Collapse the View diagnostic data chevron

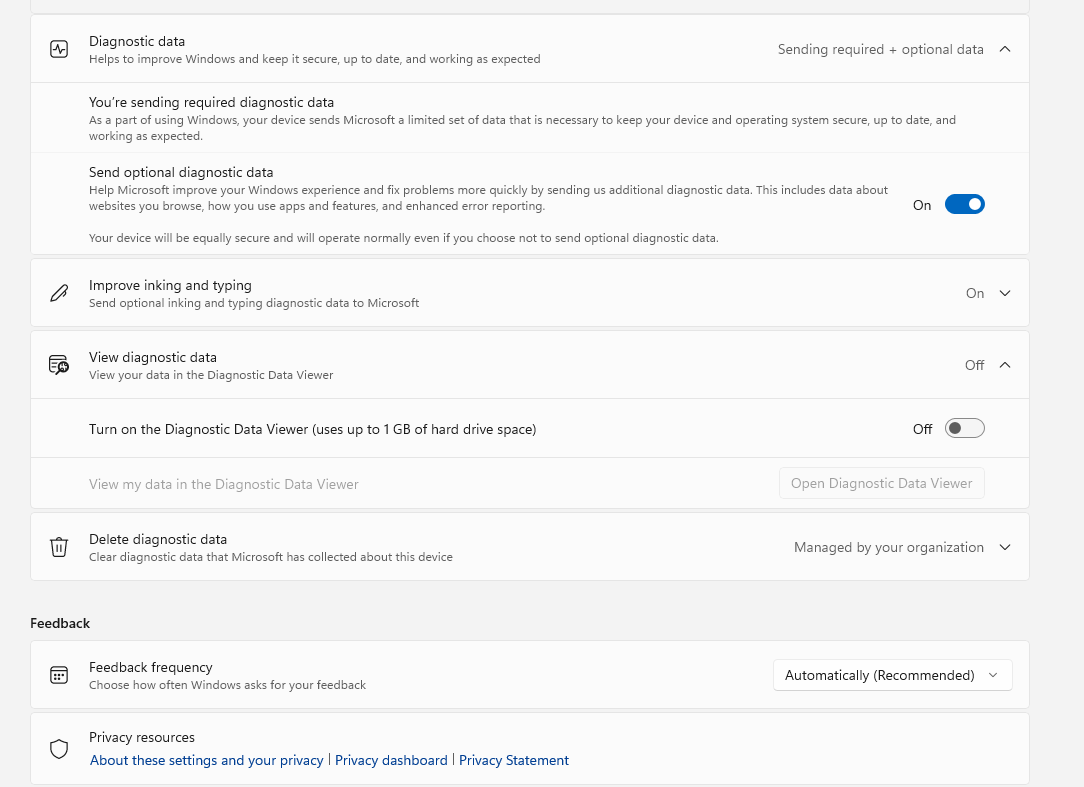point(1005,364)
